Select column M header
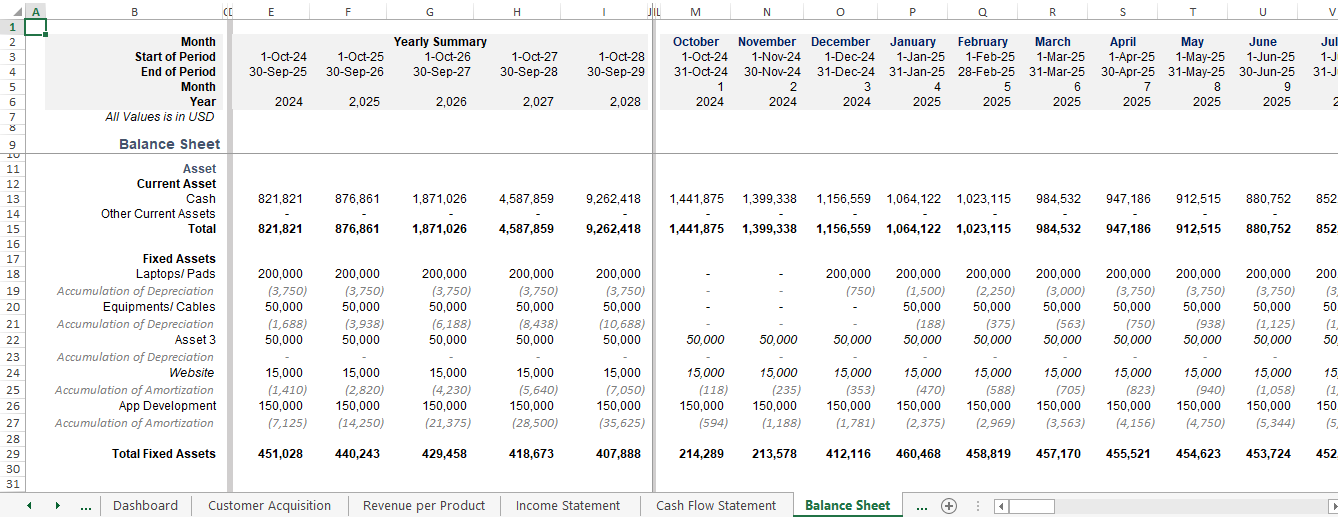Screen dimensions: 1338x517 [x=696, y=11]
